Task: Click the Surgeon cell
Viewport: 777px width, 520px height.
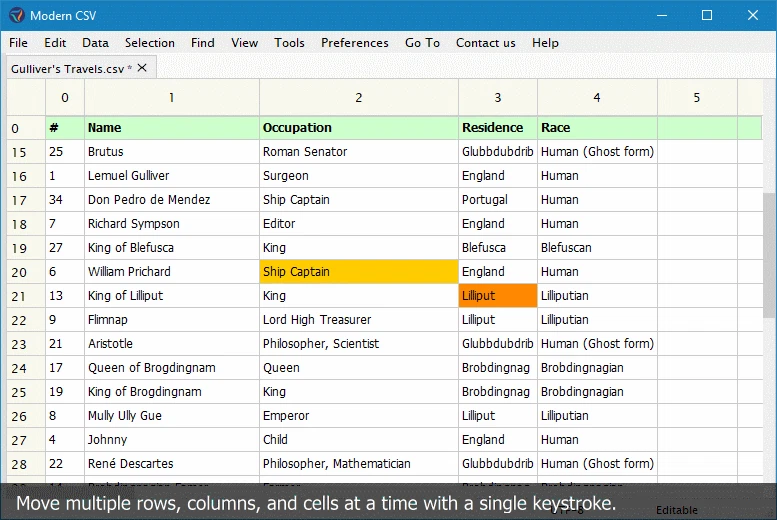Action: pos(359,176)
